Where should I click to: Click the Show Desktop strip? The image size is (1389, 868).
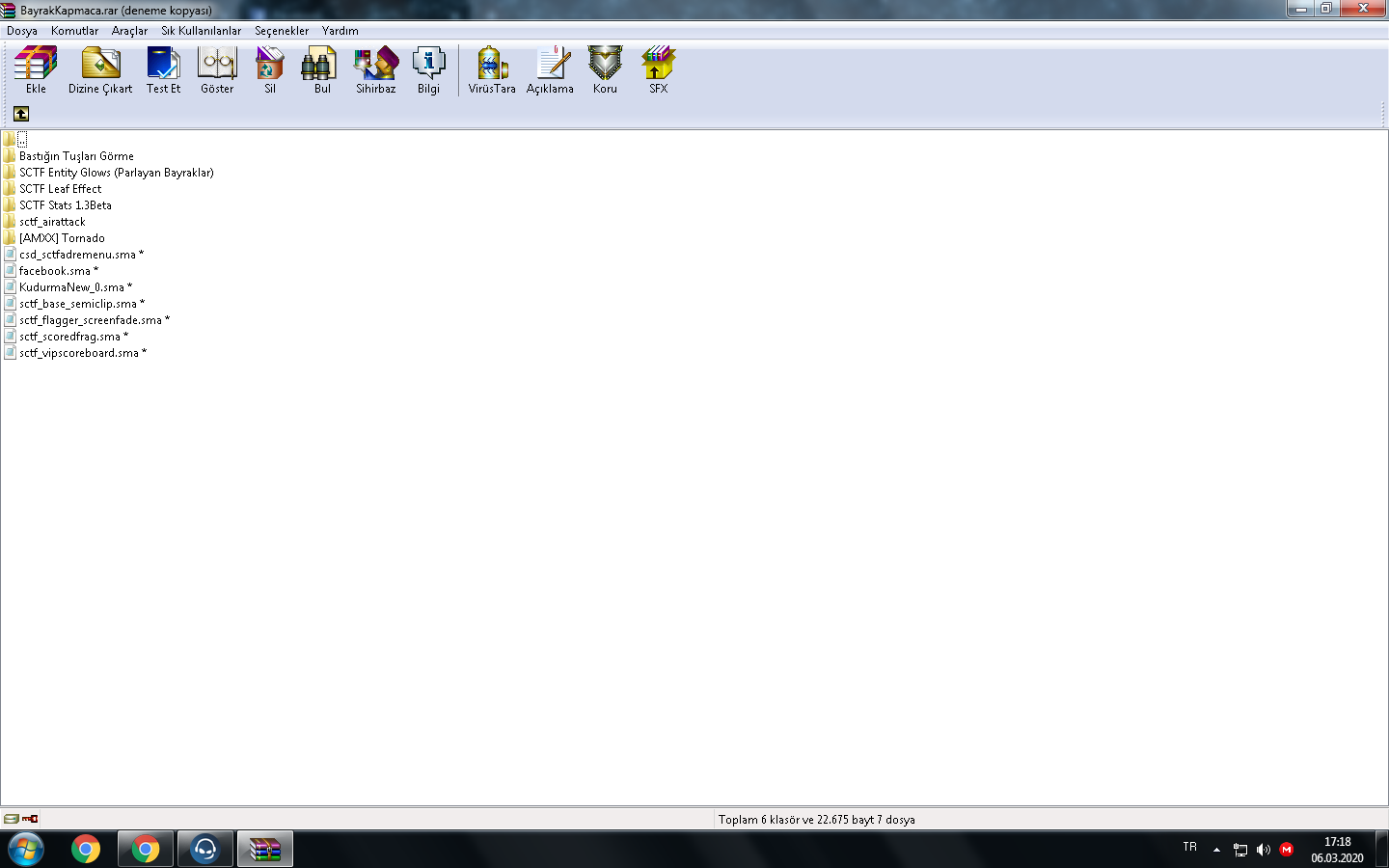(1382, 849)
